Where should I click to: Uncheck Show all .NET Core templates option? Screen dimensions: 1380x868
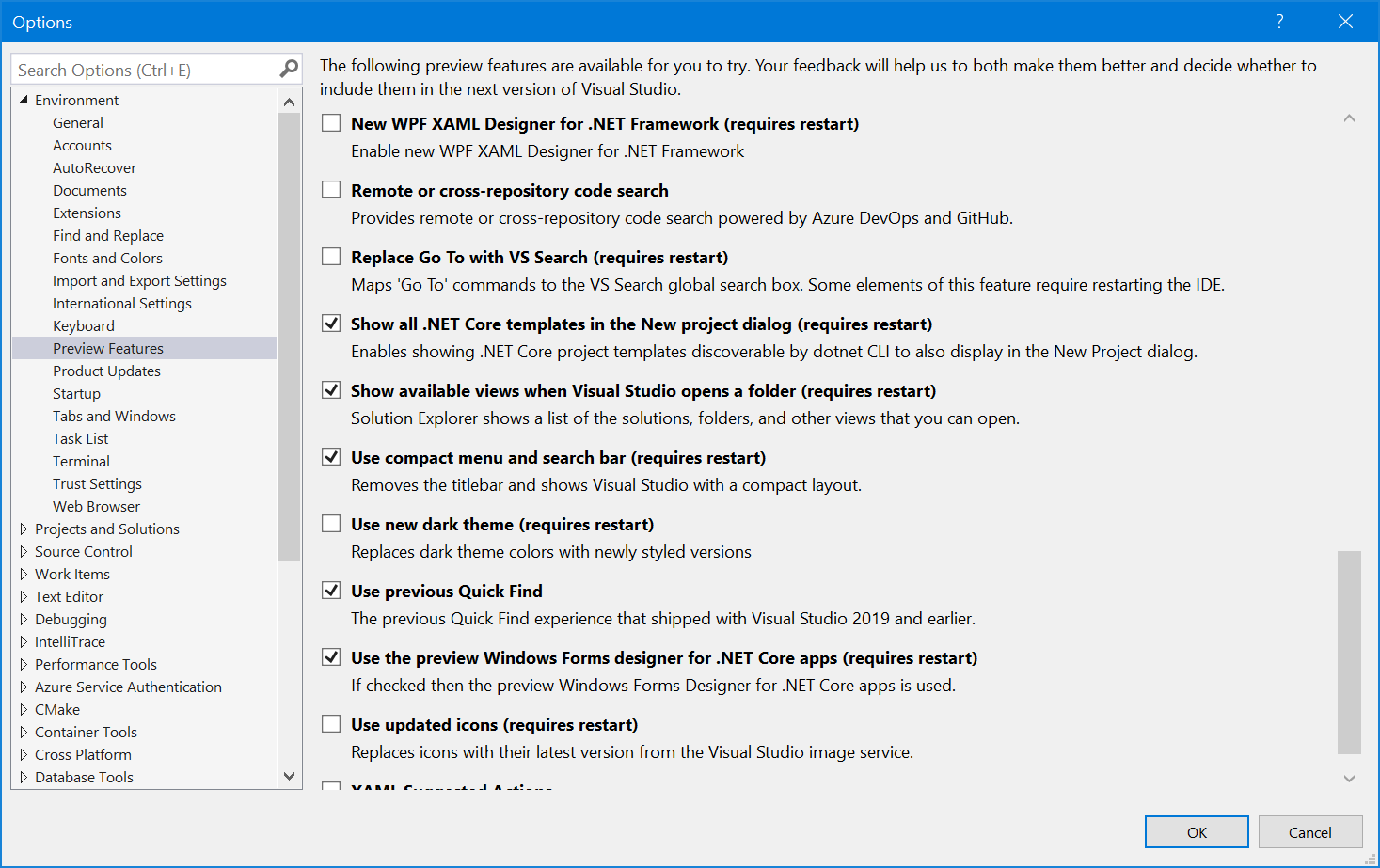[x=331, y=324]
